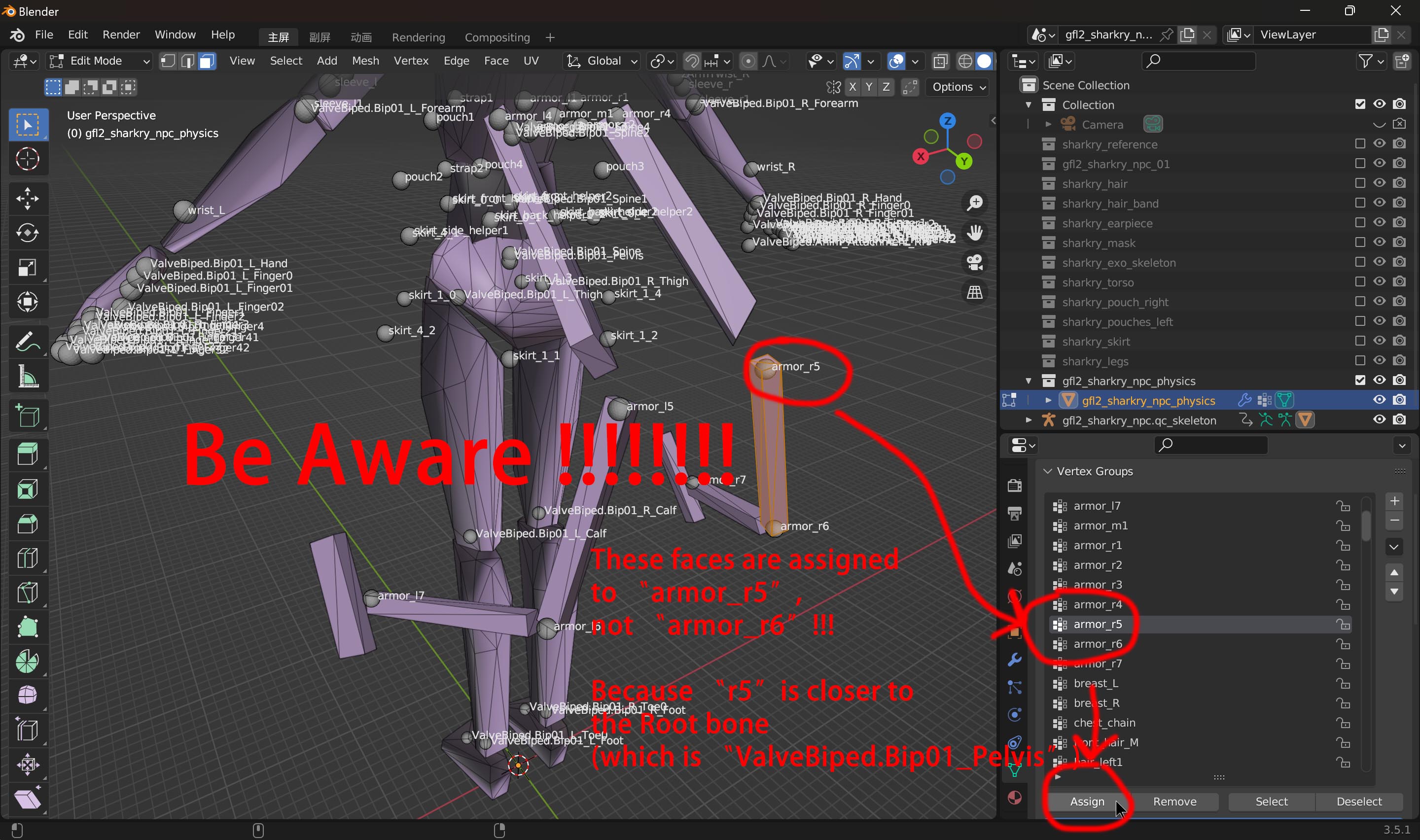Add a new vertex group
Viewport: 1420px width, 840px height.
click(1394, 501)
